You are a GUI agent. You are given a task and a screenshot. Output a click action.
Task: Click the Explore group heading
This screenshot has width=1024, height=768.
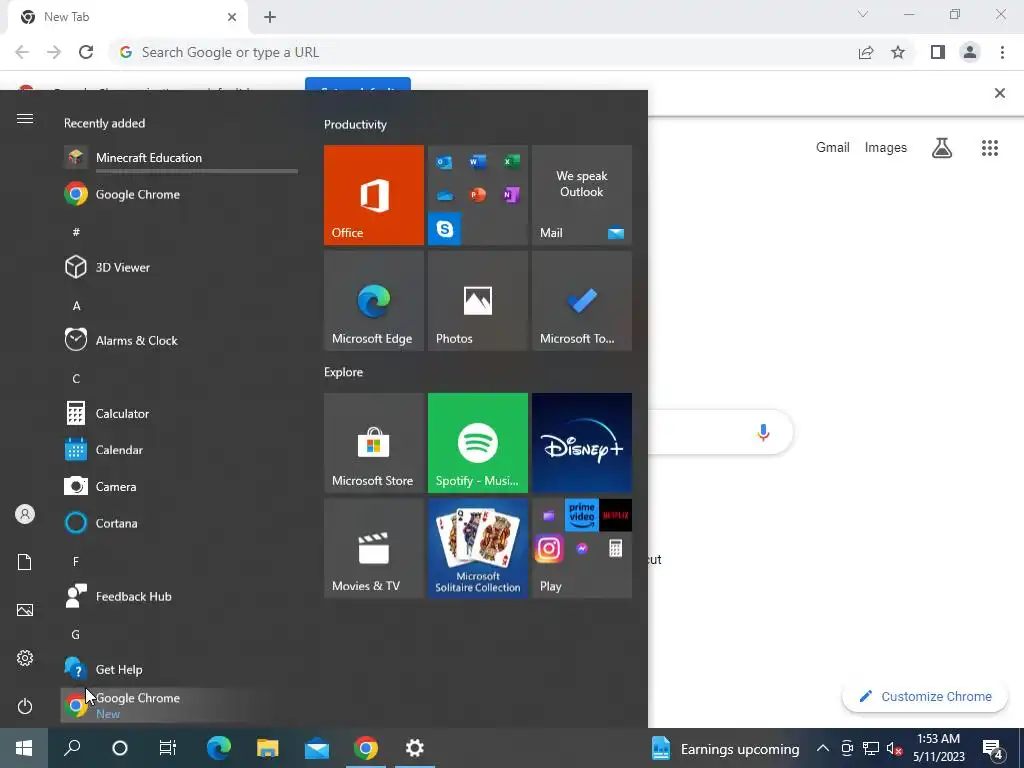344,372
